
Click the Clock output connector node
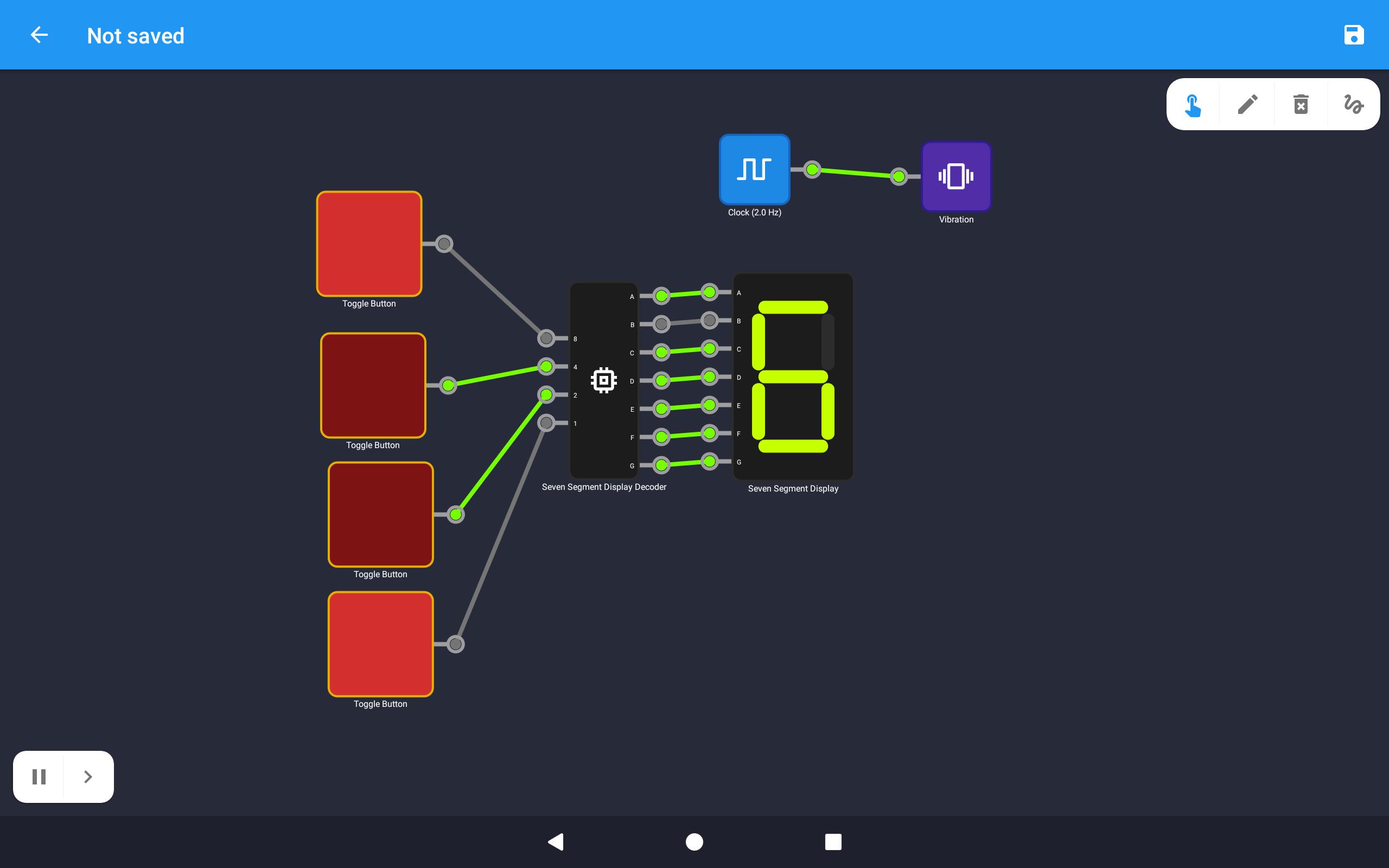[812, 169]
